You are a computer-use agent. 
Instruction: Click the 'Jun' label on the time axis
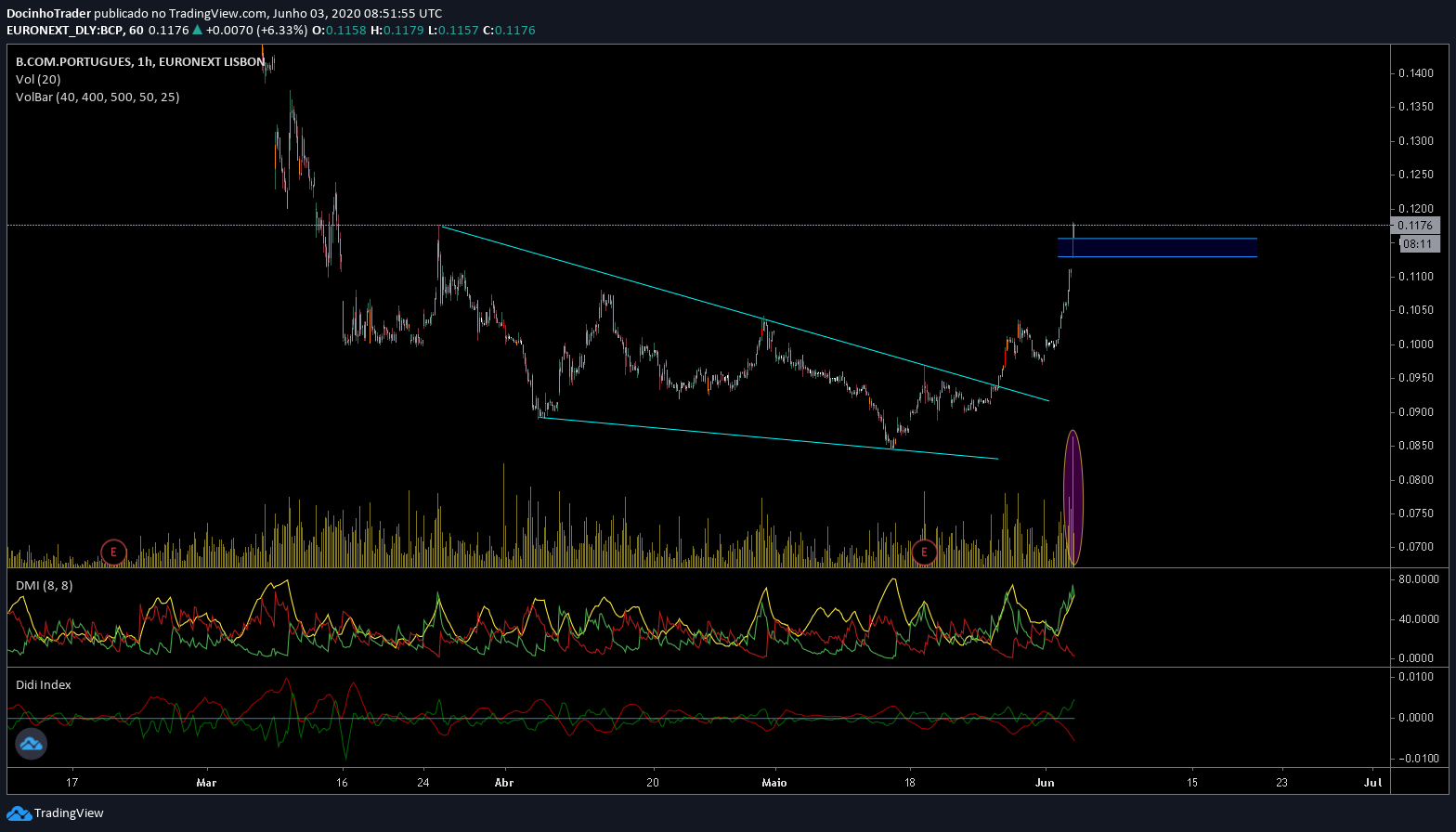[1046, 782]
